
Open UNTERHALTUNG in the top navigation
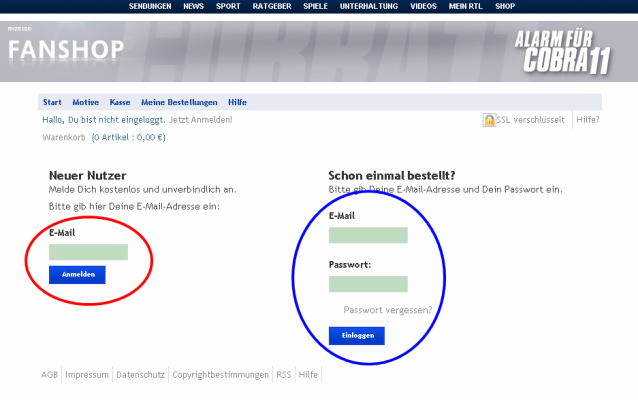(x=369, y=6)
